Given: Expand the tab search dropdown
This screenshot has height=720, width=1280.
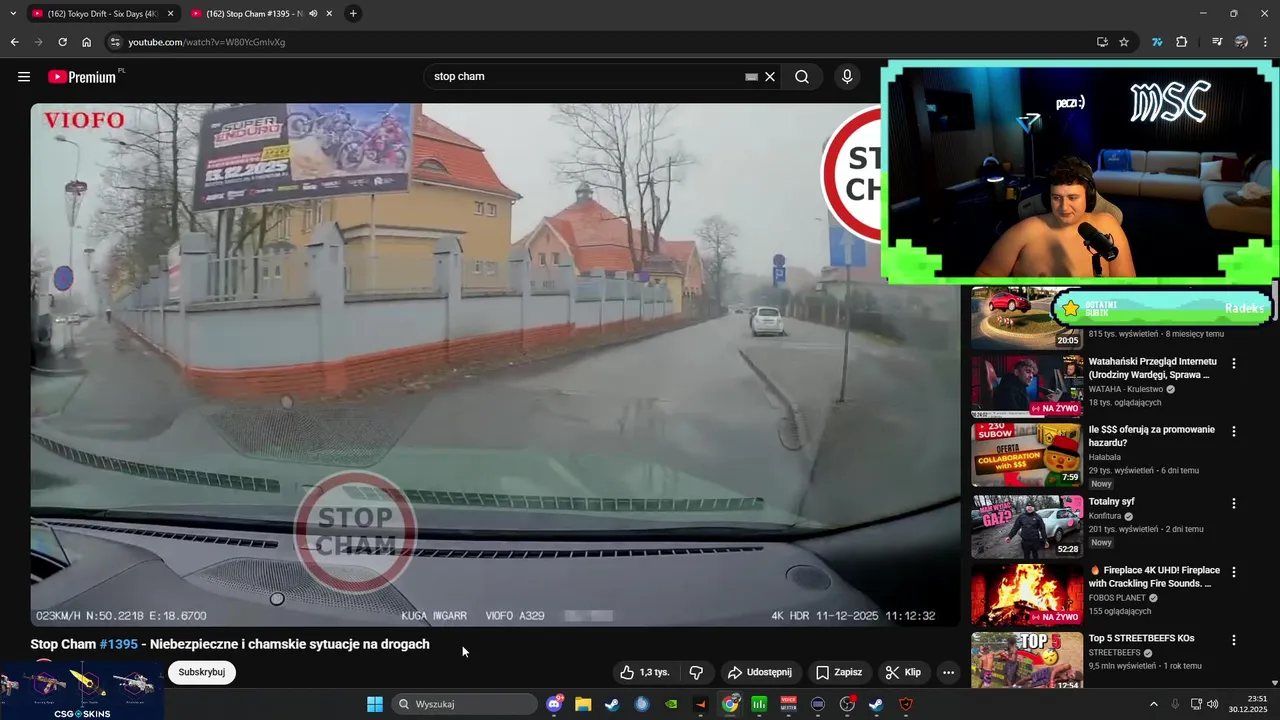Looking at the screenshot, I should coord(13,14).
